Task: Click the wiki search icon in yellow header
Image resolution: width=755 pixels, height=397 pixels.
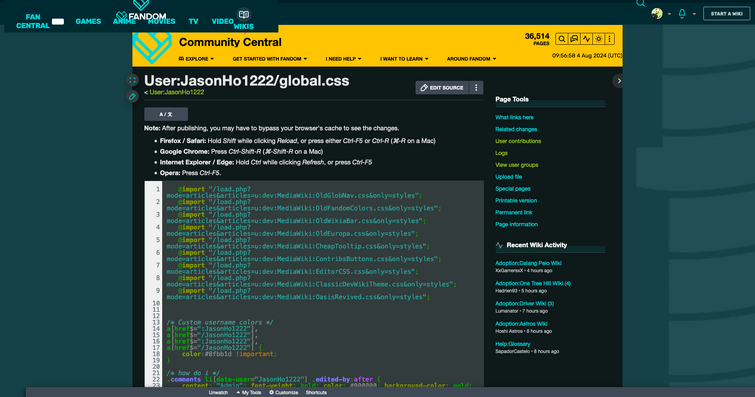Action: [x=562, y=39]
